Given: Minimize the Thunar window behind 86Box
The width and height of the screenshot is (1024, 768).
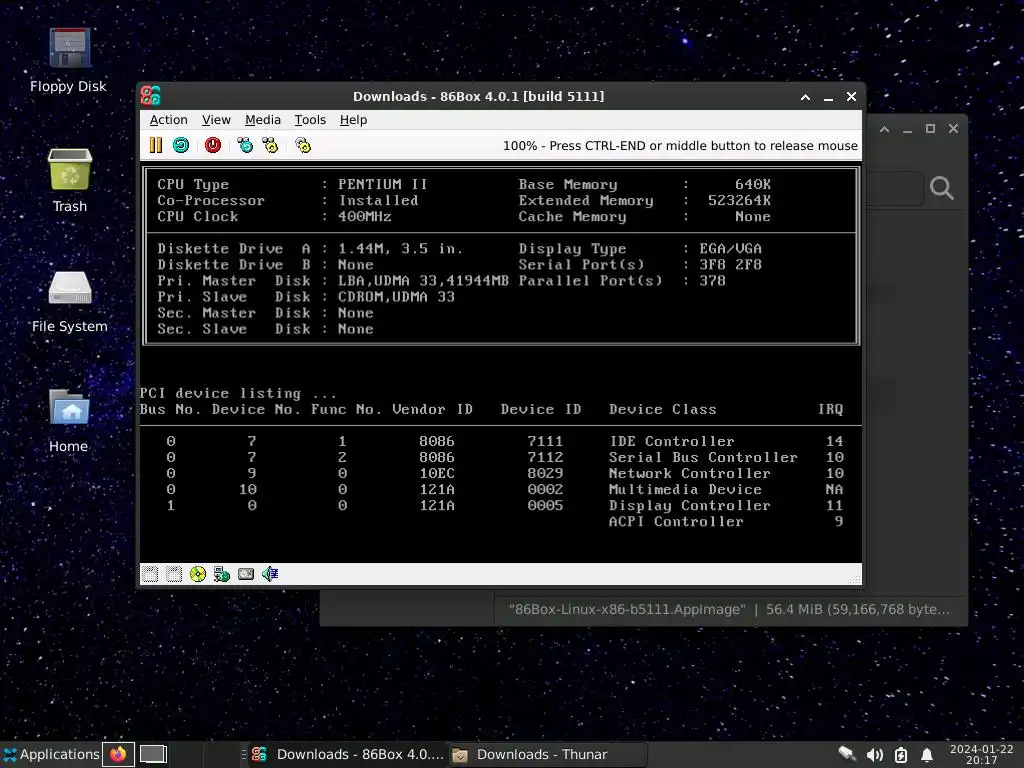Looking at the screenshot, I should [x=907, y=129].
